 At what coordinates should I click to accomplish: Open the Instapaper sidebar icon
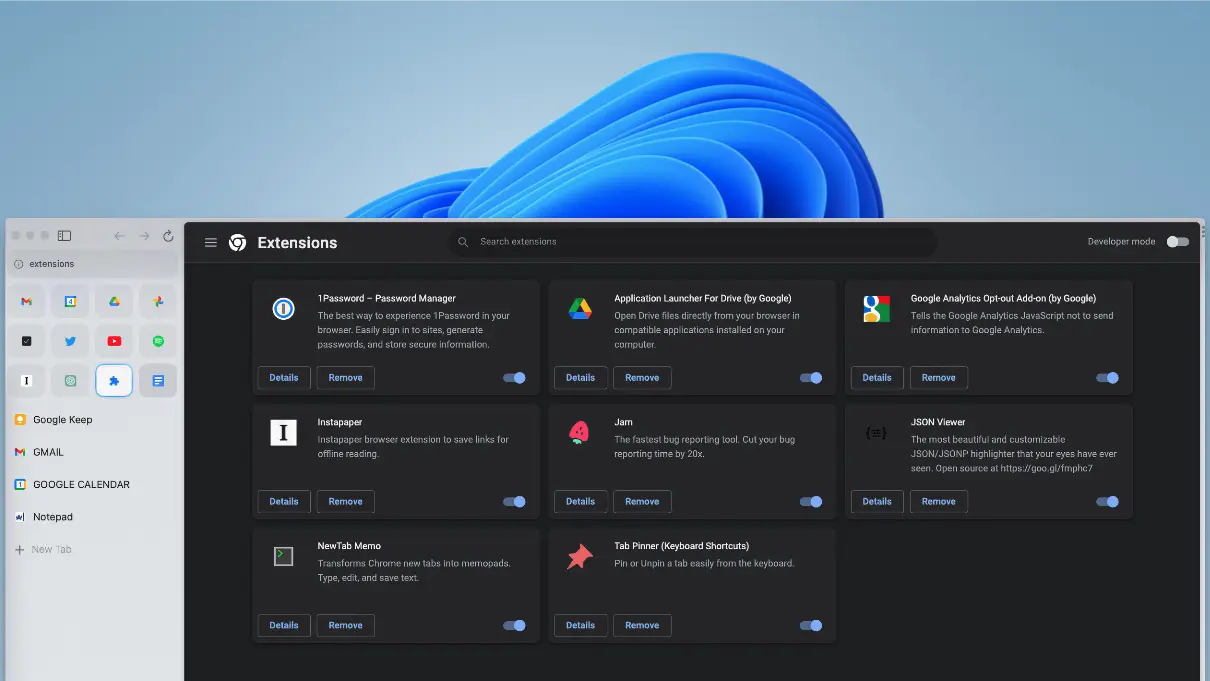[26, 381]
